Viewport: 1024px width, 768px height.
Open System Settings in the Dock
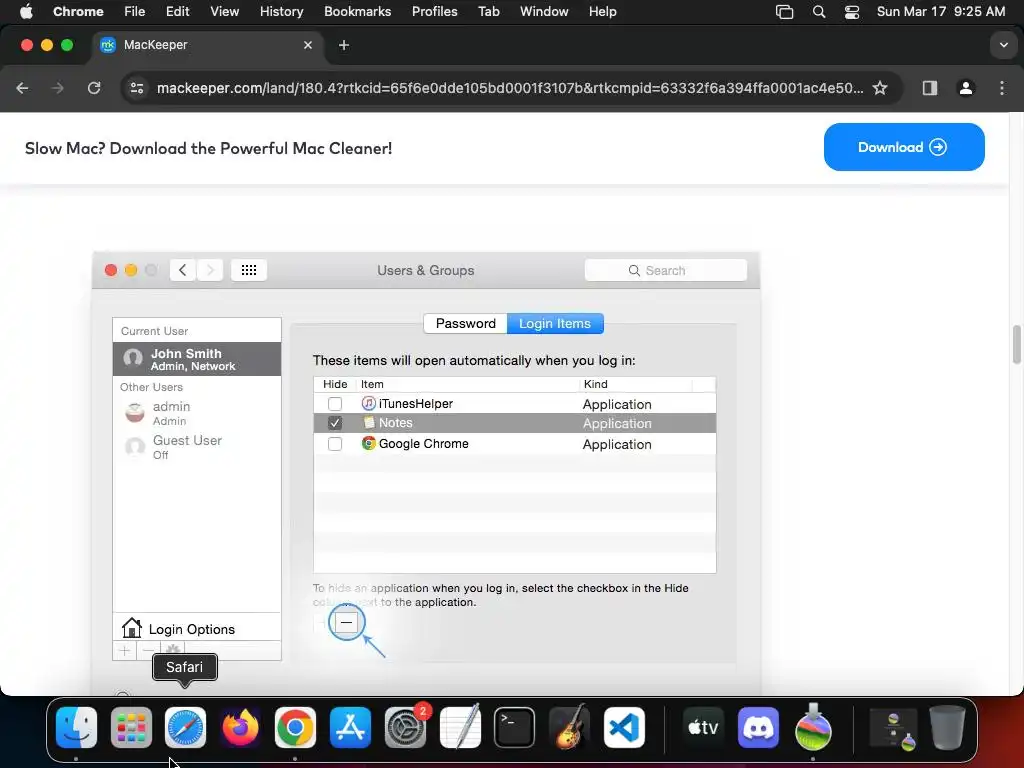click(405, 727)
